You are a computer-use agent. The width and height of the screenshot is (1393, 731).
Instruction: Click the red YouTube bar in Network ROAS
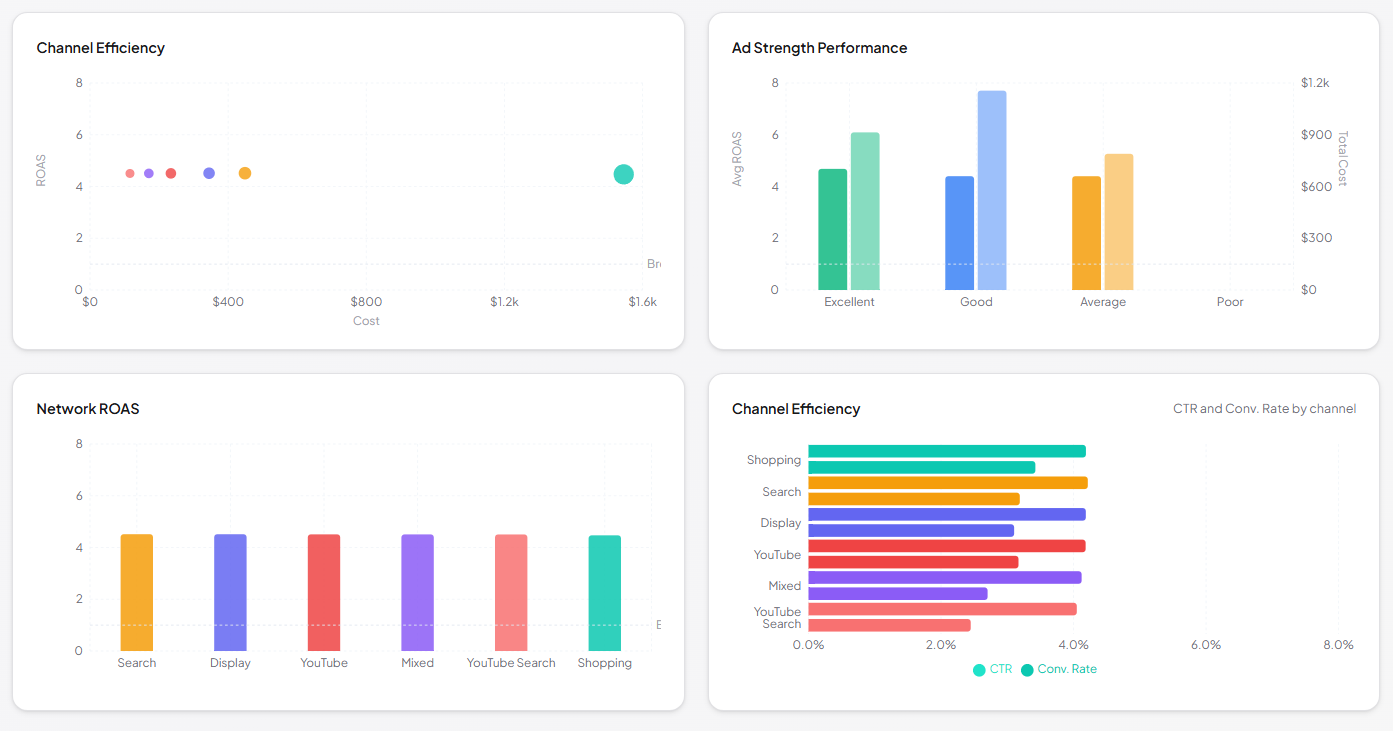coord(324,592)
